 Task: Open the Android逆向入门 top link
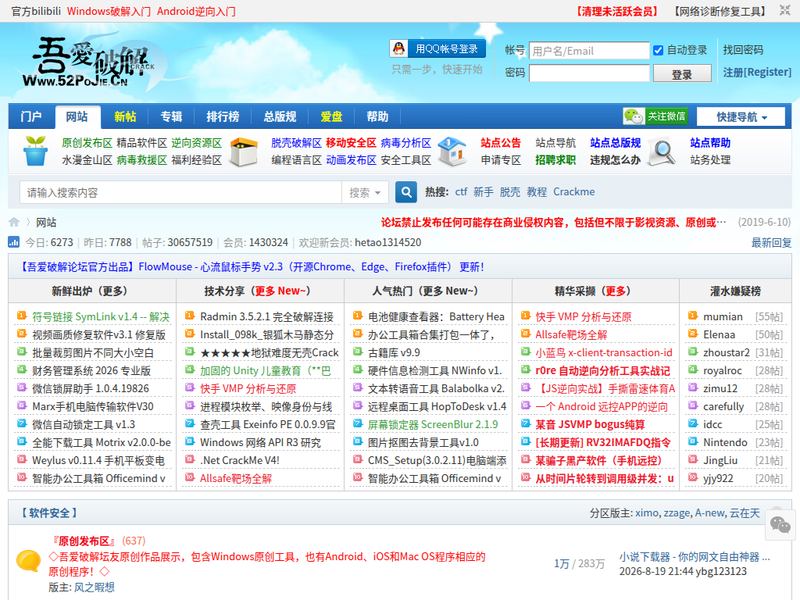click(x=196, y=11)
